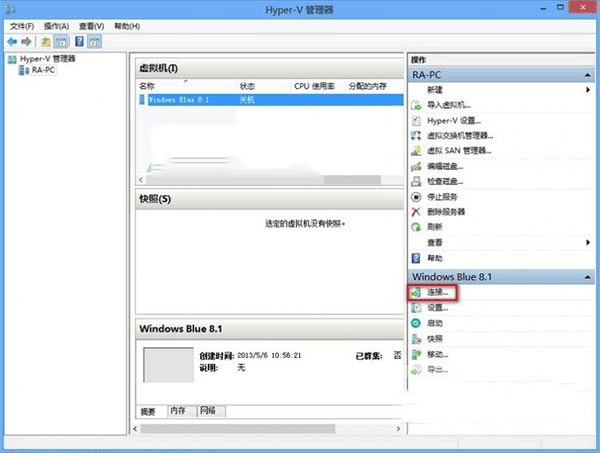
Task: Switch to the 摘要 tab
Action: coord(148,411)
